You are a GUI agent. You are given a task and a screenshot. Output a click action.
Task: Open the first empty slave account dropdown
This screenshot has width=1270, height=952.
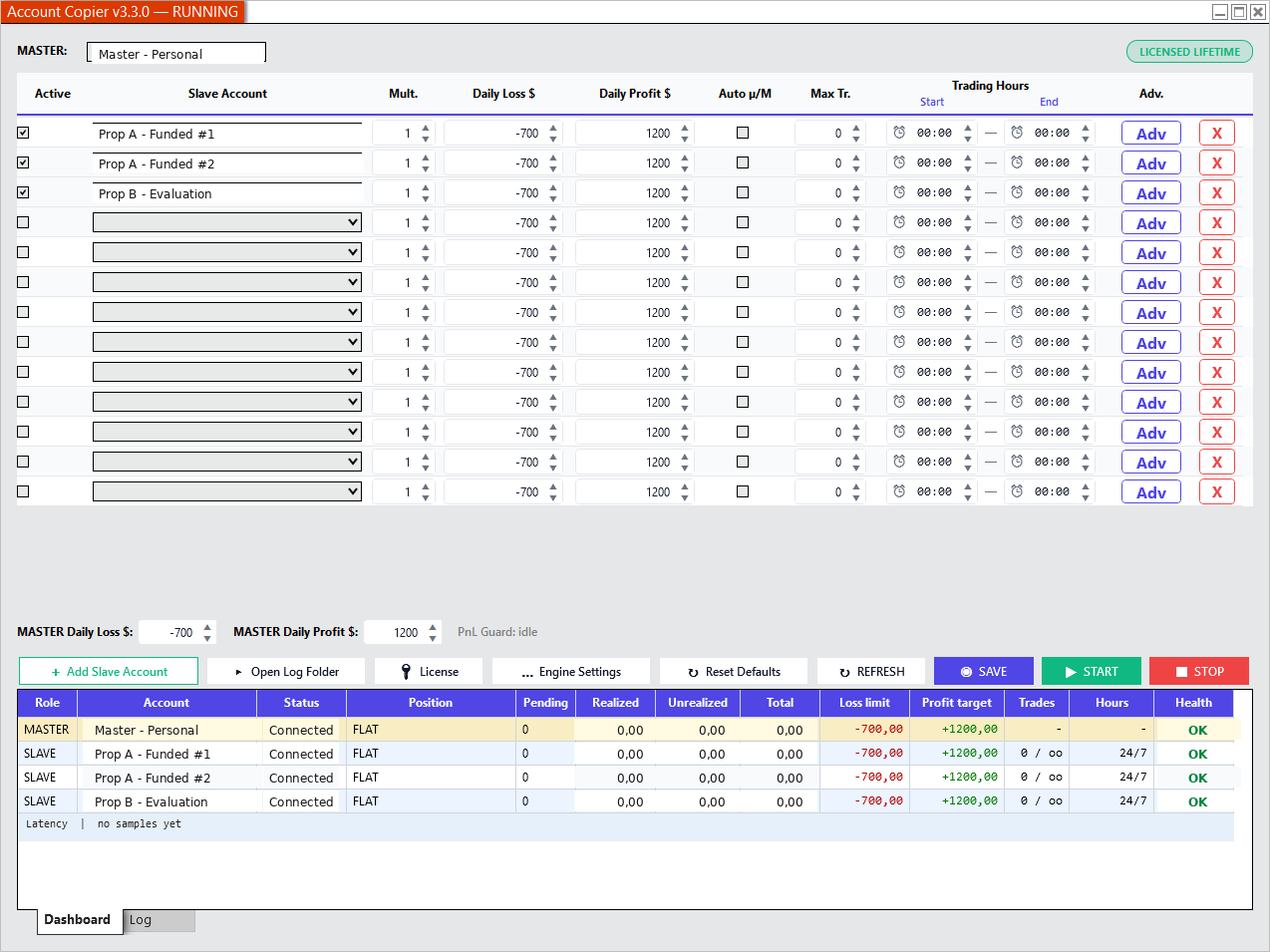click(x=227, y=222)
